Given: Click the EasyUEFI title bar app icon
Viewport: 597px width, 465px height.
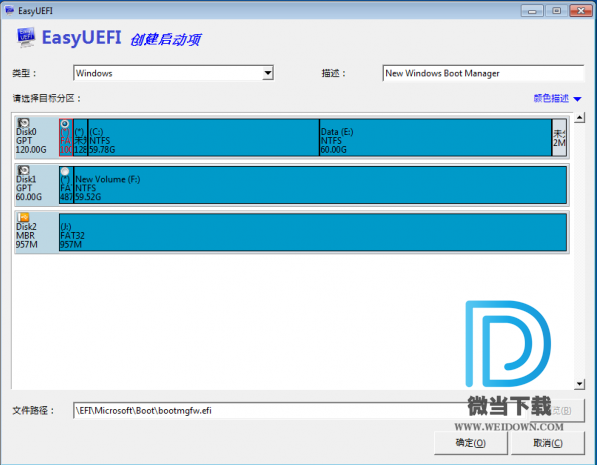Looking at the screenshot, I should point(10,10).
